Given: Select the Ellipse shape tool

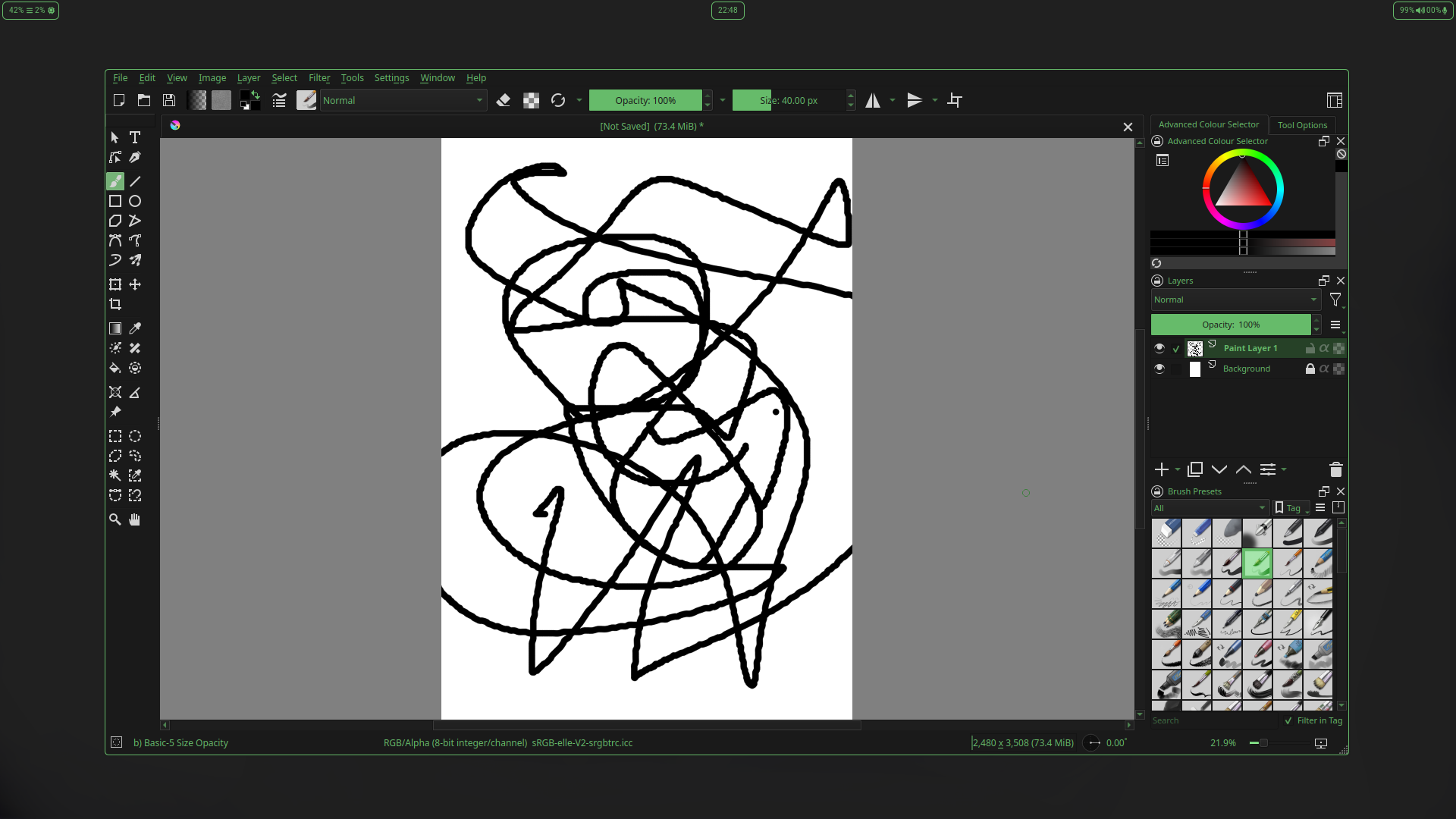Looking at the screenshot, I should click(135, 201).
